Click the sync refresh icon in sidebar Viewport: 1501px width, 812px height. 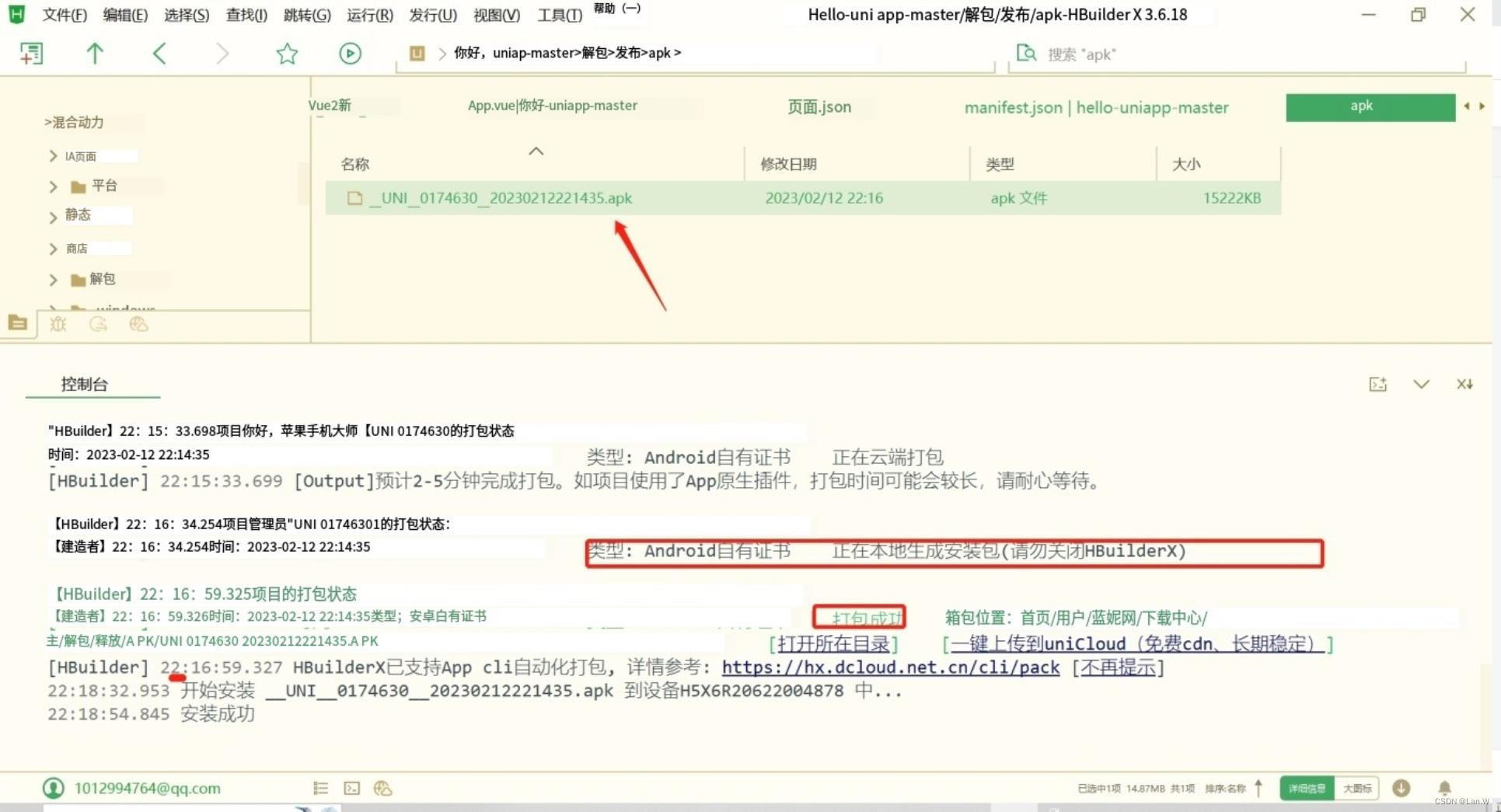(x=98, y=324)
